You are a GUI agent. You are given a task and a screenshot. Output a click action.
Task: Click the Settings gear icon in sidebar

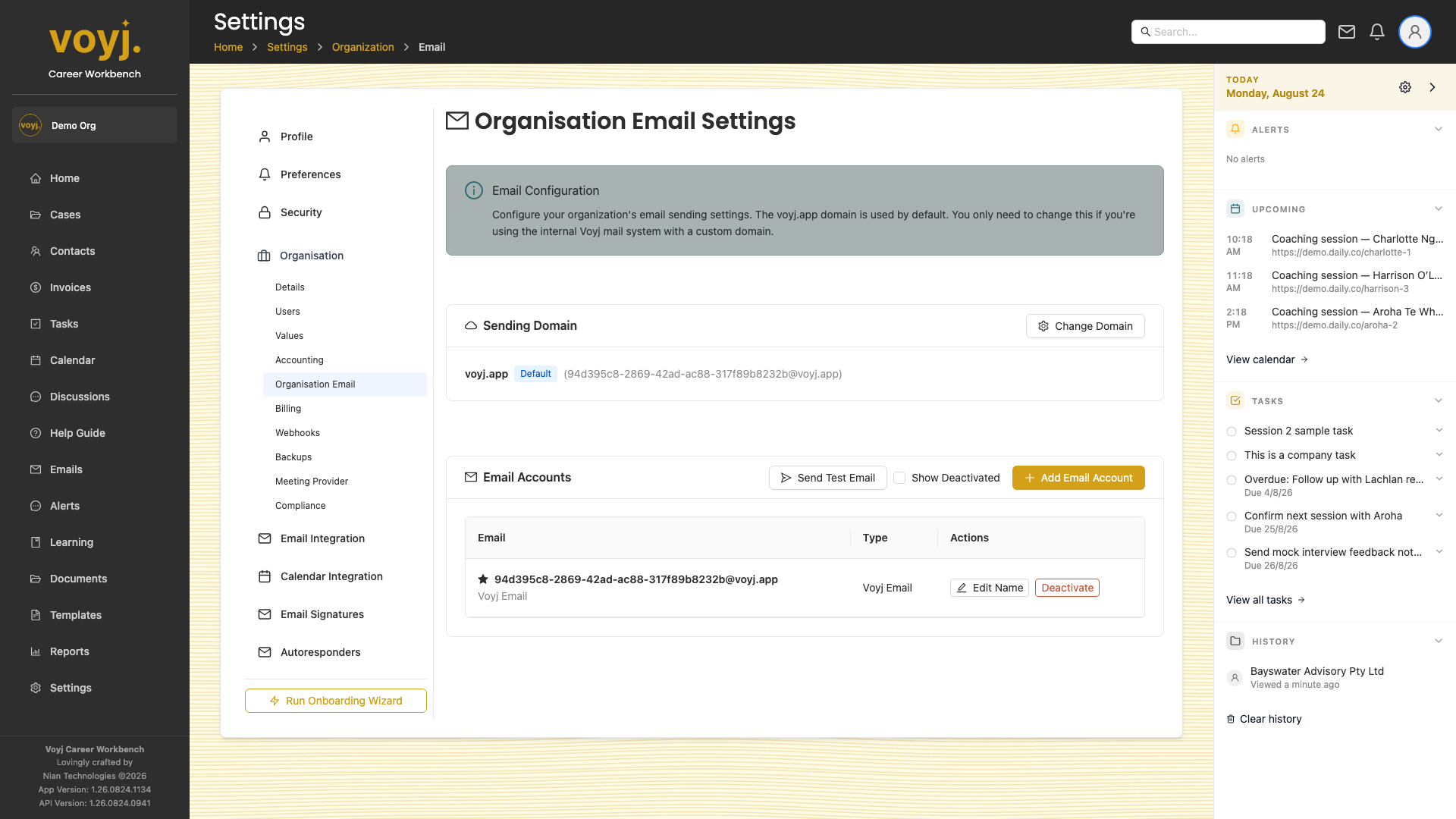coord(36,688)
